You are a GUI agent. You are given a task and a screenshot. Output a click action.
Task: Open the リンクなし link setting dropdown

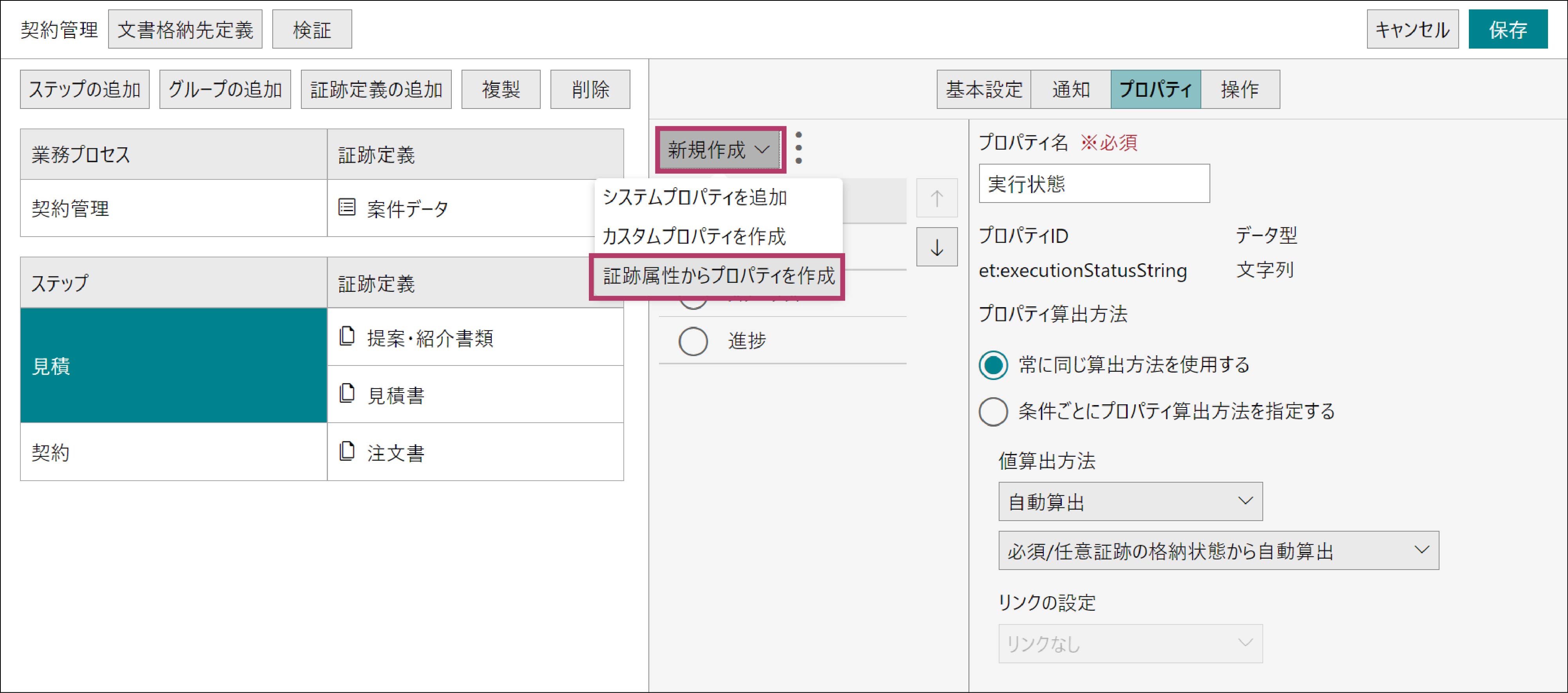click(x=1130, y=643)
